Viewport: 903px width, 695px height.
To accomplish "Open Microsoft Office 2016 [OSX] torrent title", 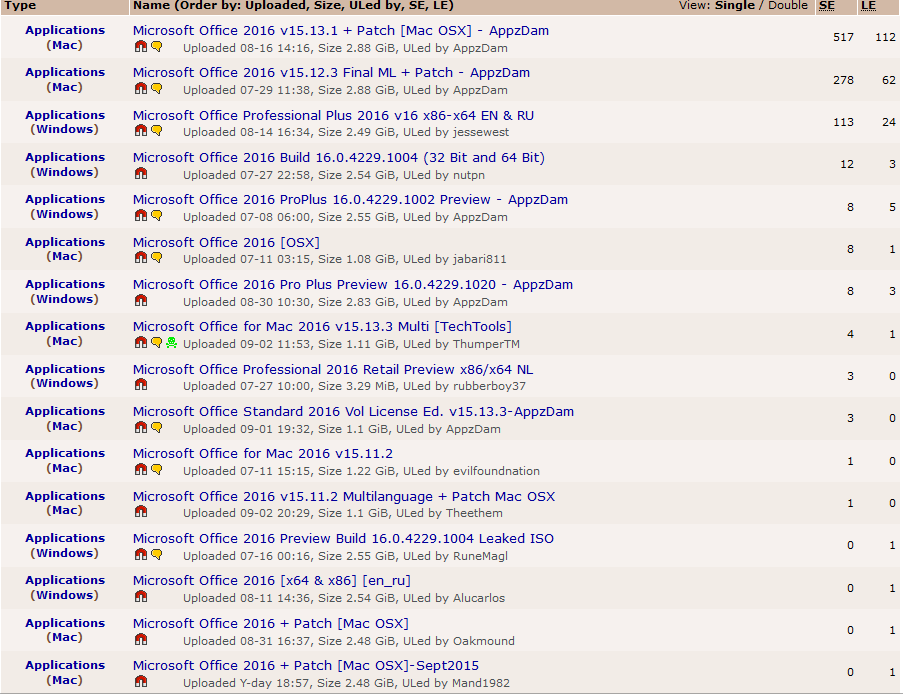I will [x=226, y=242].
